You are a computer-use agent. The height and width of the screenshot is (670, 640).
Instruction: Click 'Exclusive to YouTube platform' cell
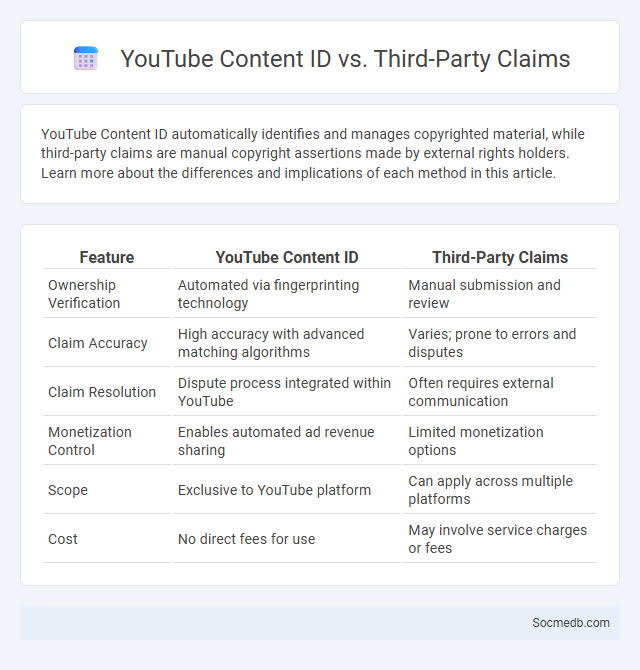287,490
